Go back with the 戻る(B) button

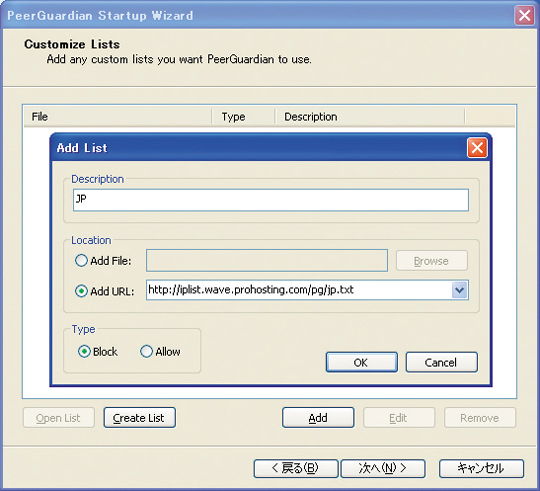coord(296,468)
